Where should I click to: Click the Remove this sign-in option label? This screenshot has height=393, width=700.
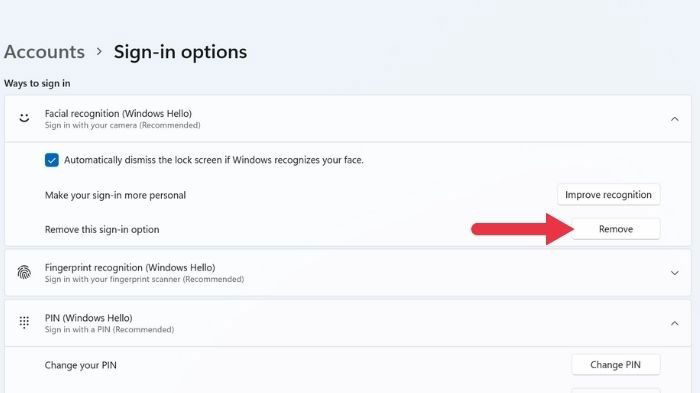click(102, 230)
